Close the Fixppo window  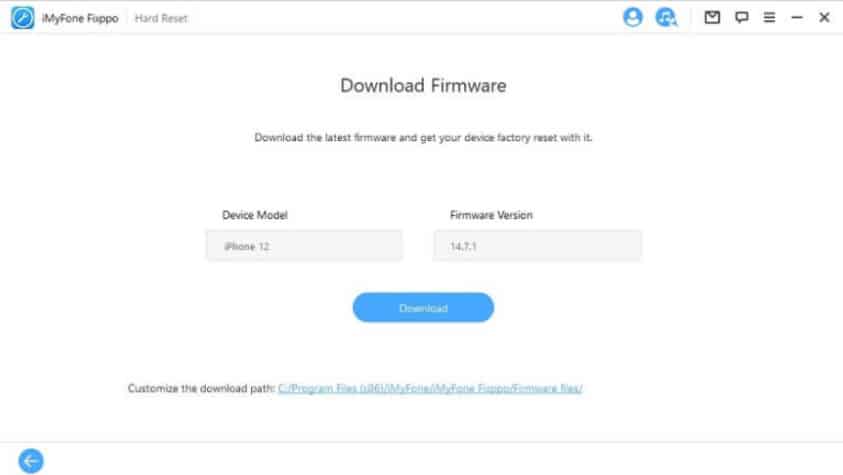coord(824,17)
